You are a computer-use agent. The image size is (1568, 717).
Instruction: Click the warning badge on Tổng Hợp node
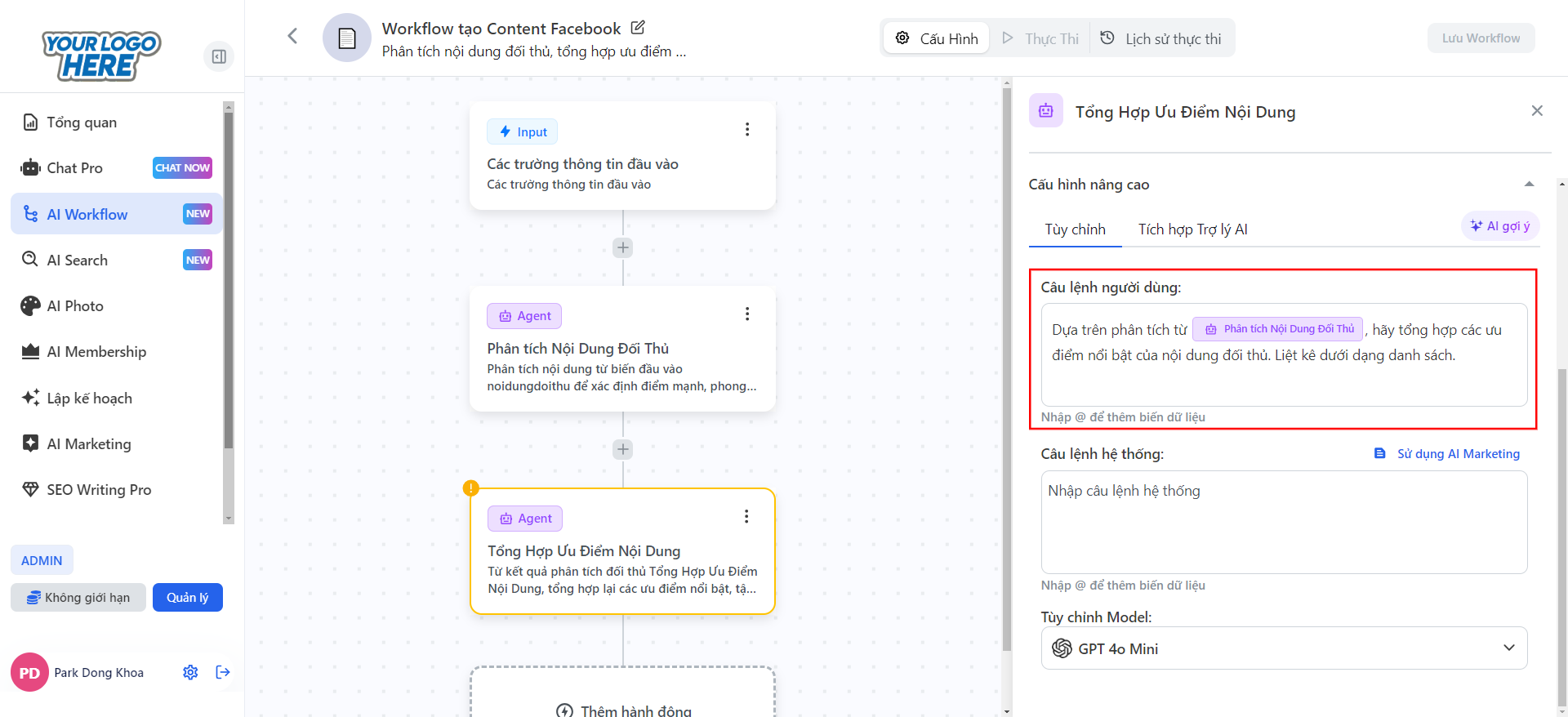click(471, 488)
